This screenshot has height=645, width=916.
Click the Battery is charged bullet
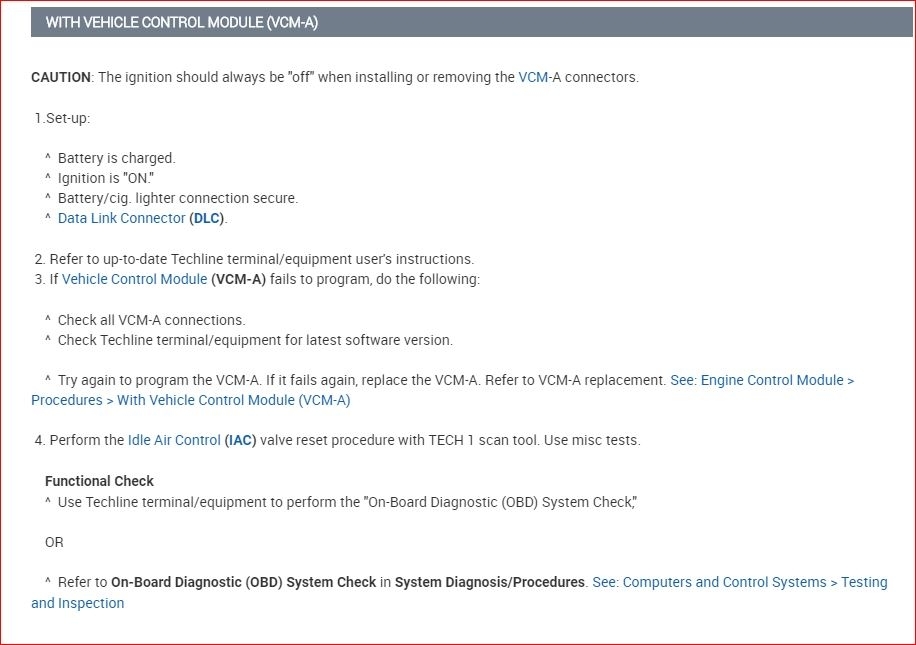(116, 158)
